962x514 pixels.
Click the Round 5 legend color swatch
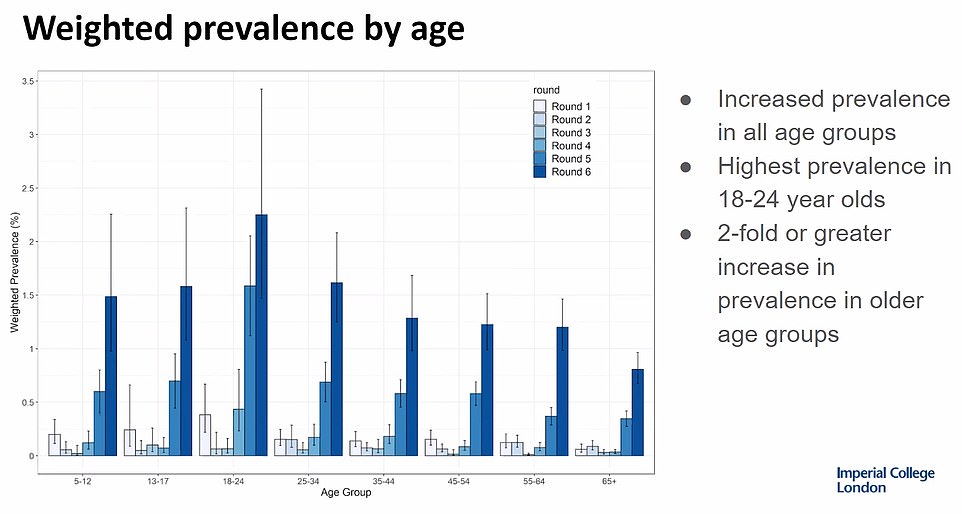pyautogui.click(x=540, y=158)
